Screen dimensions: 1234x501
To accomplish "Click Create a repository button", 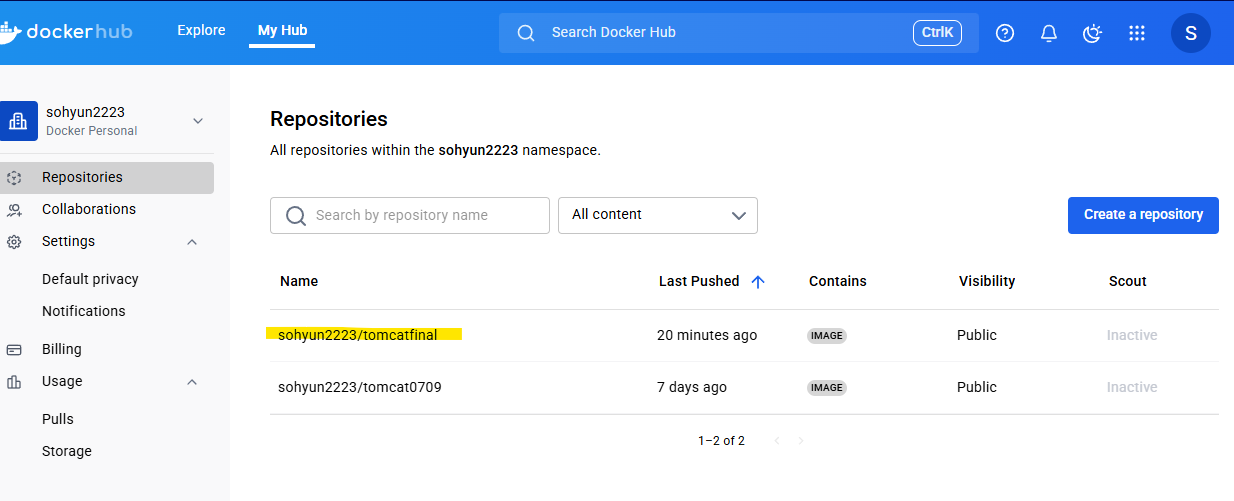I will [x=1143, y=215].
